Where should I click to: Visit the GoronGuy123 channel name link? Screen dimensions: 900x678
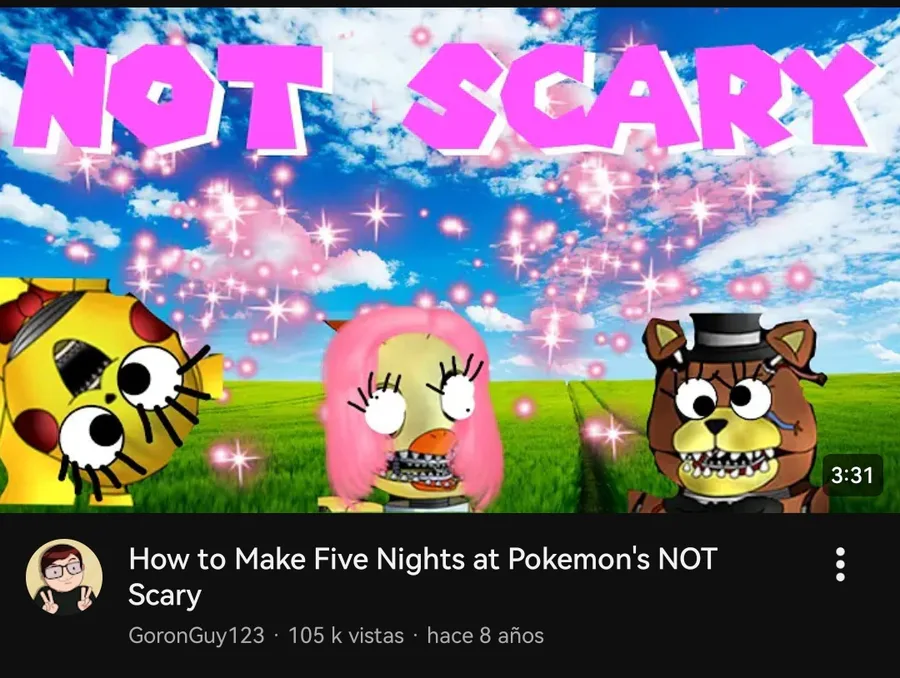click(196, 636)
